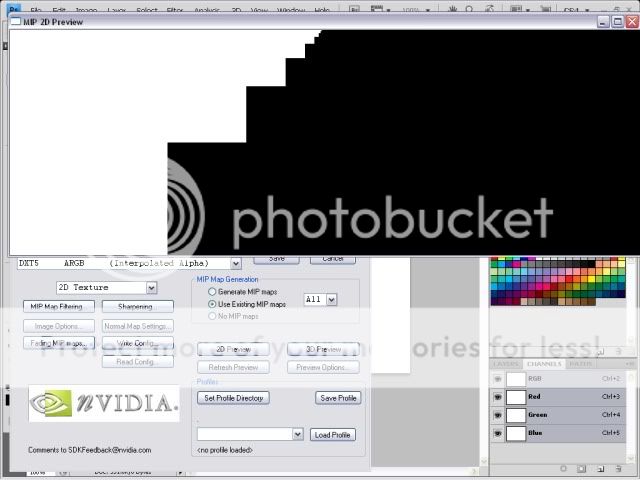Select the Green channel row

coord(558,415)
